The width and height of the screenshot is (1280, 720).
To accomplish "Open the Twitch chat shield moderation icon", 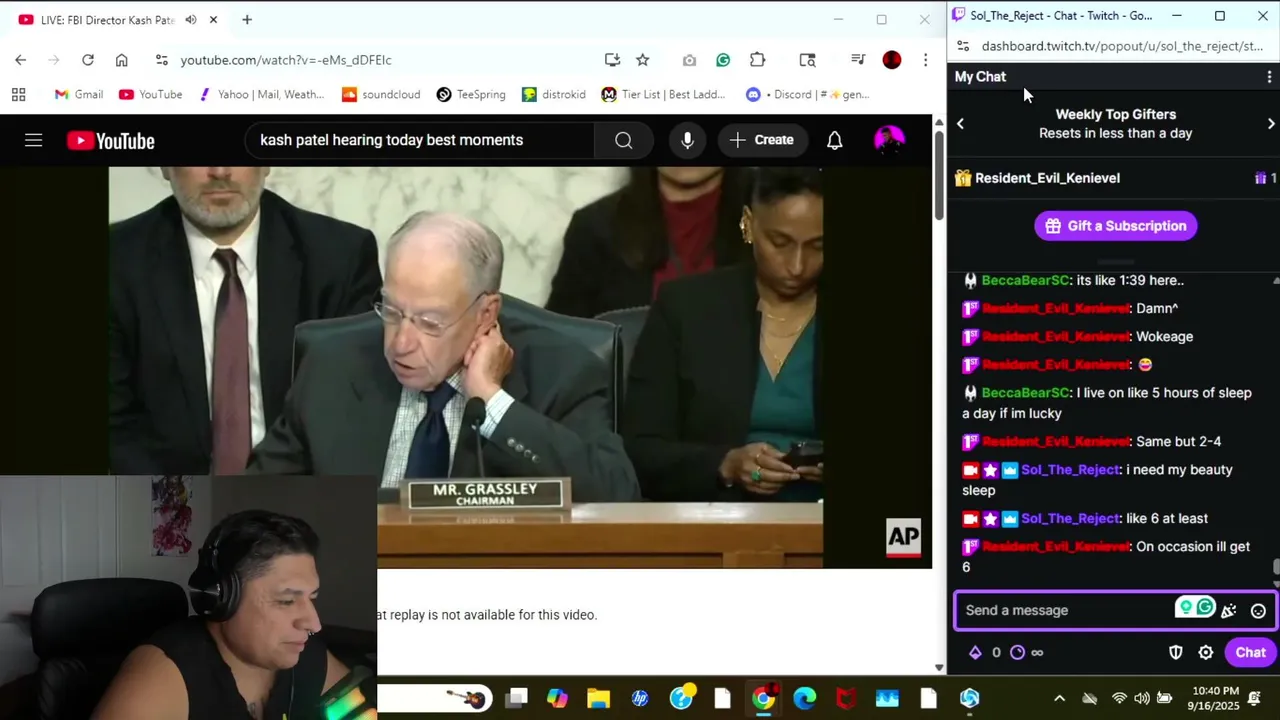I will [x=1176, y=653].
